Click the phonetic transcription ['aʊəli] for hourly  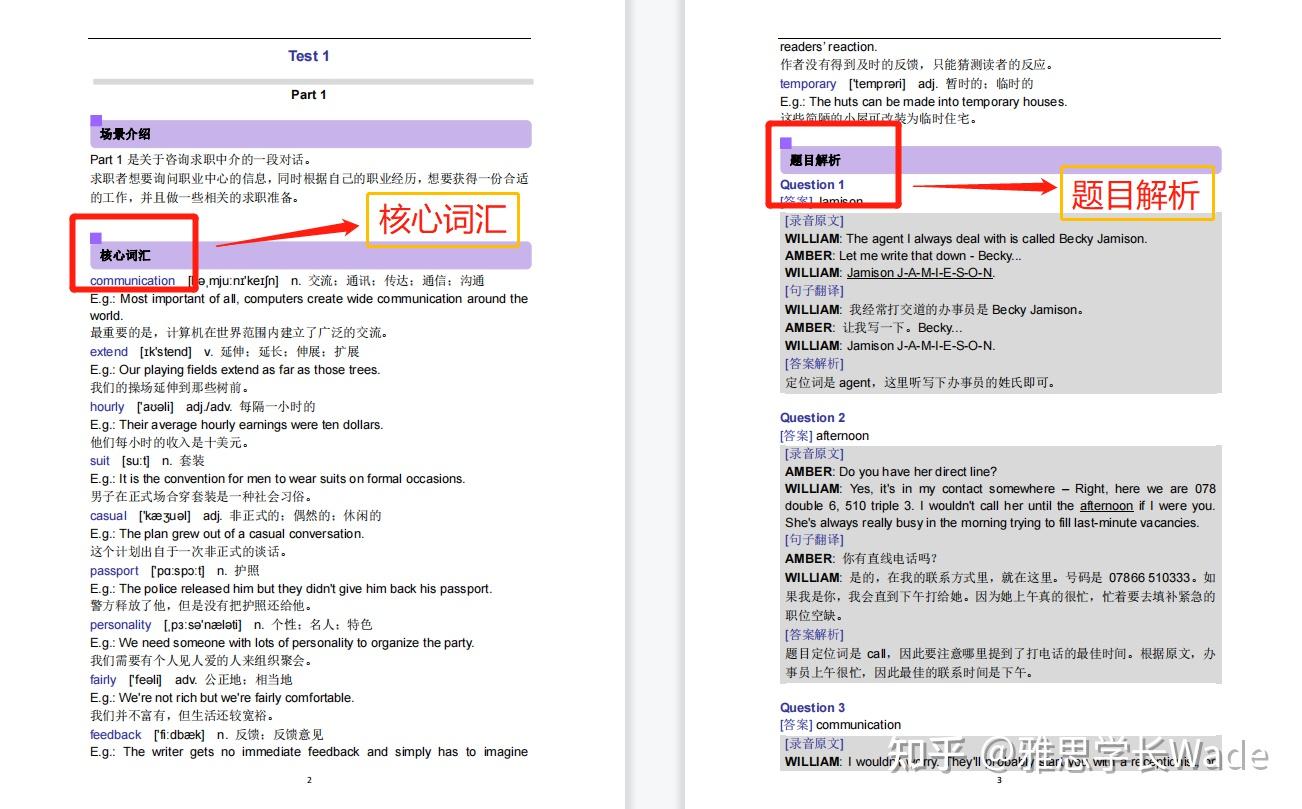[154, 407]
